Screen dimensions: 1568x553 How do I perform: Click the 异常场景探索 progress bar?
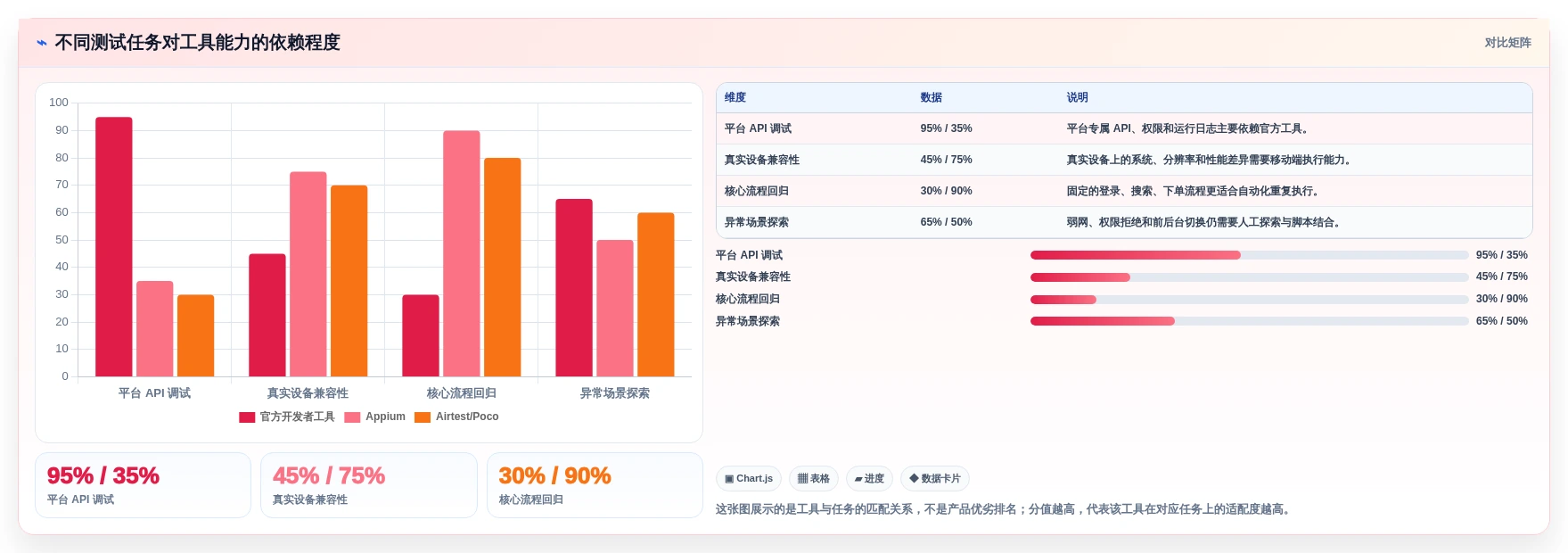1249,321
